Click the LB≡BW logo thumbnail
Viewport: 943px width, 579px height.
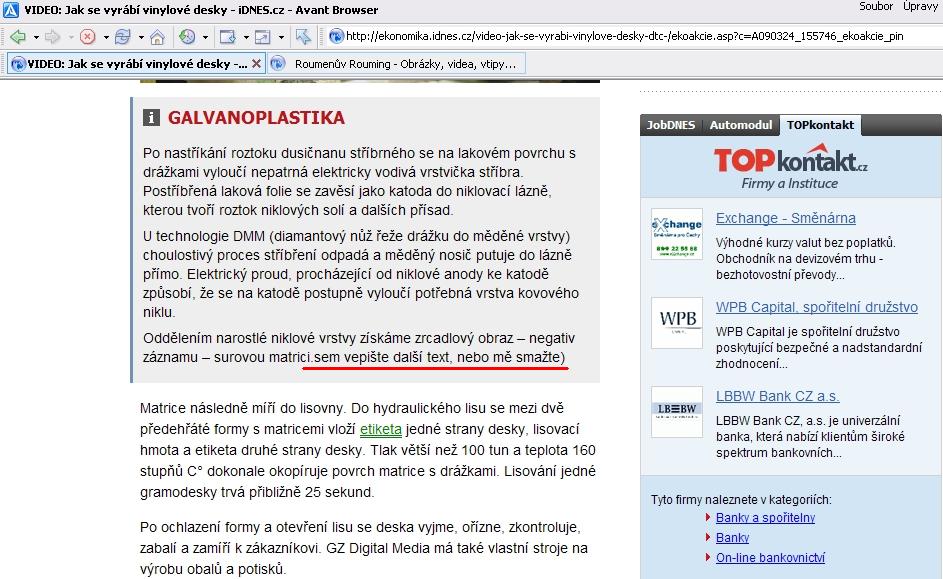[x=677, y=412]
